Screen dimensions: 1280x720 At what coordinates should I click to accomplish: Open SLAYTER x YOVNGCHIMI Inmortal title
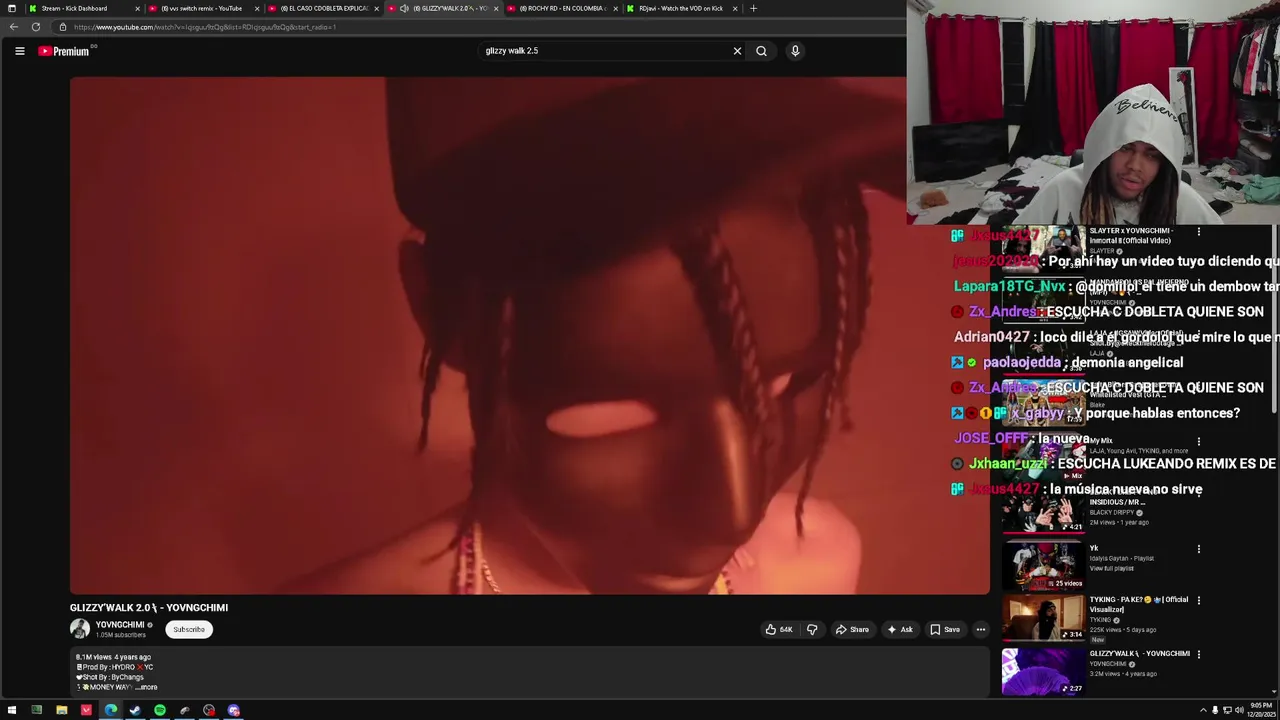1130,236
